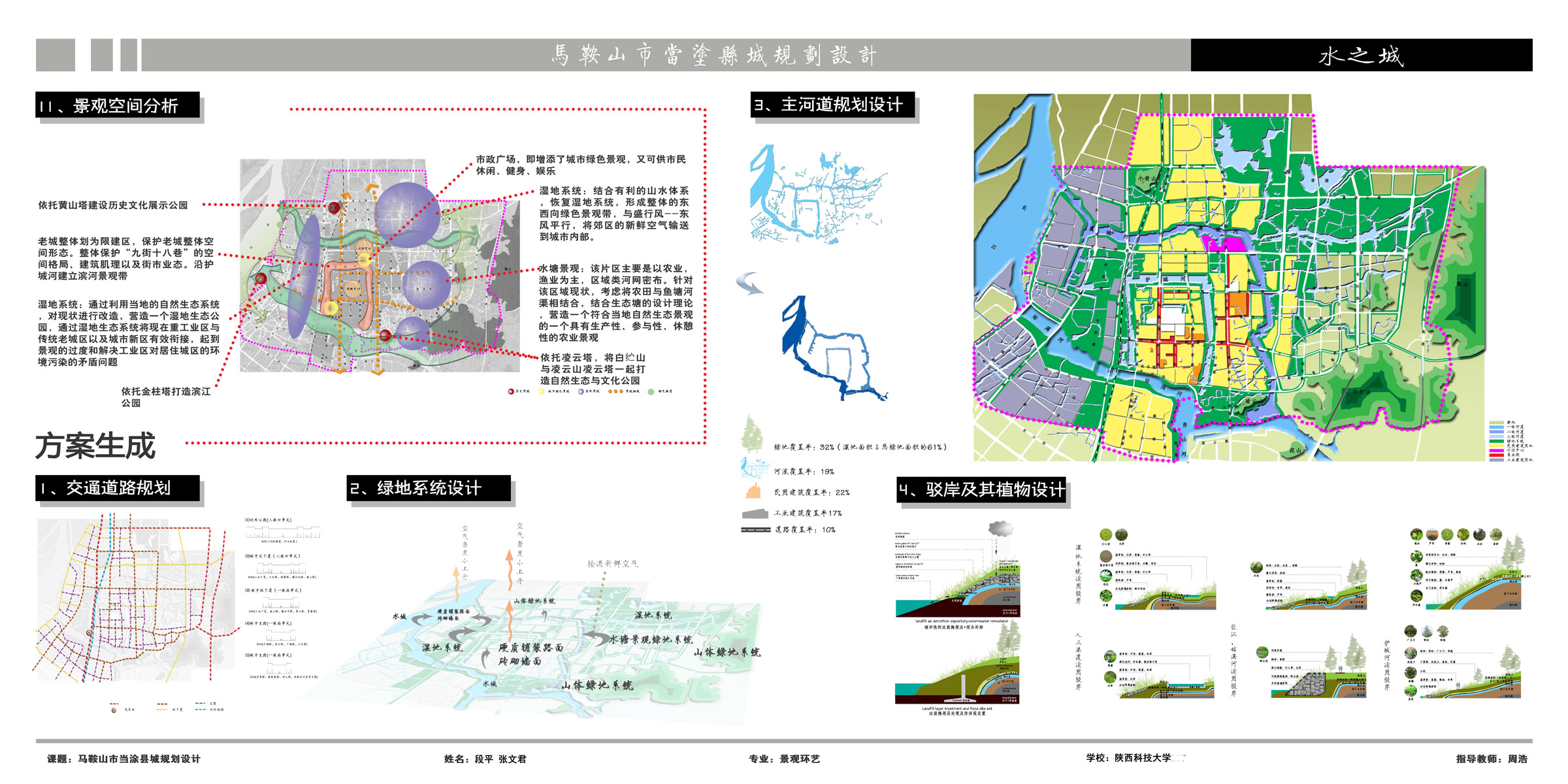Select the heading 4、驳岸及其植物设计
Viewport: 1568px width, 784px height.
[981, 489]
